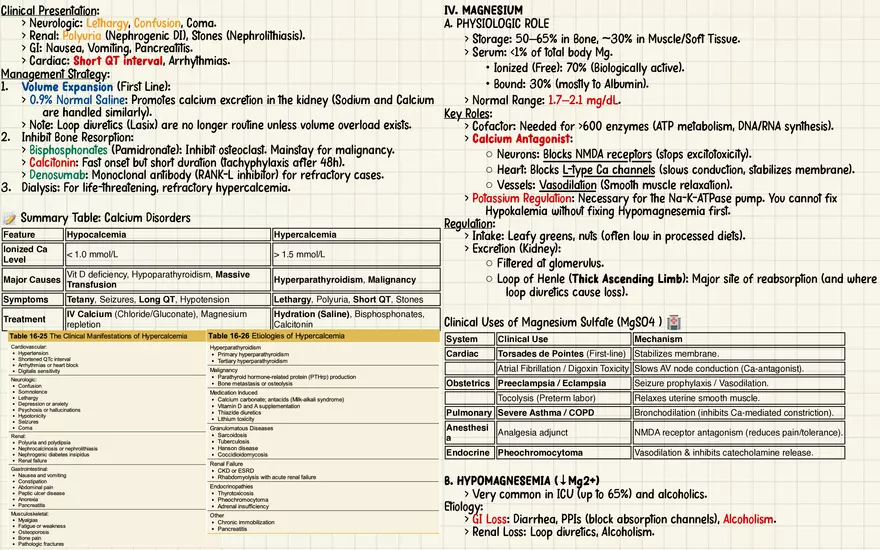Click 'Shortened QTc interval' in Table 16-25
Image resolution: width=880 pixels, height=550 pixels.
44,359
